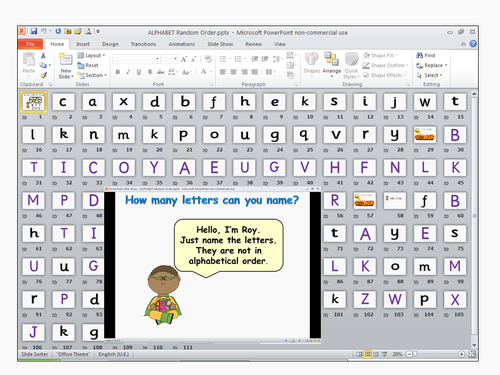Open the File tab
500x375 pixels.
30,44
